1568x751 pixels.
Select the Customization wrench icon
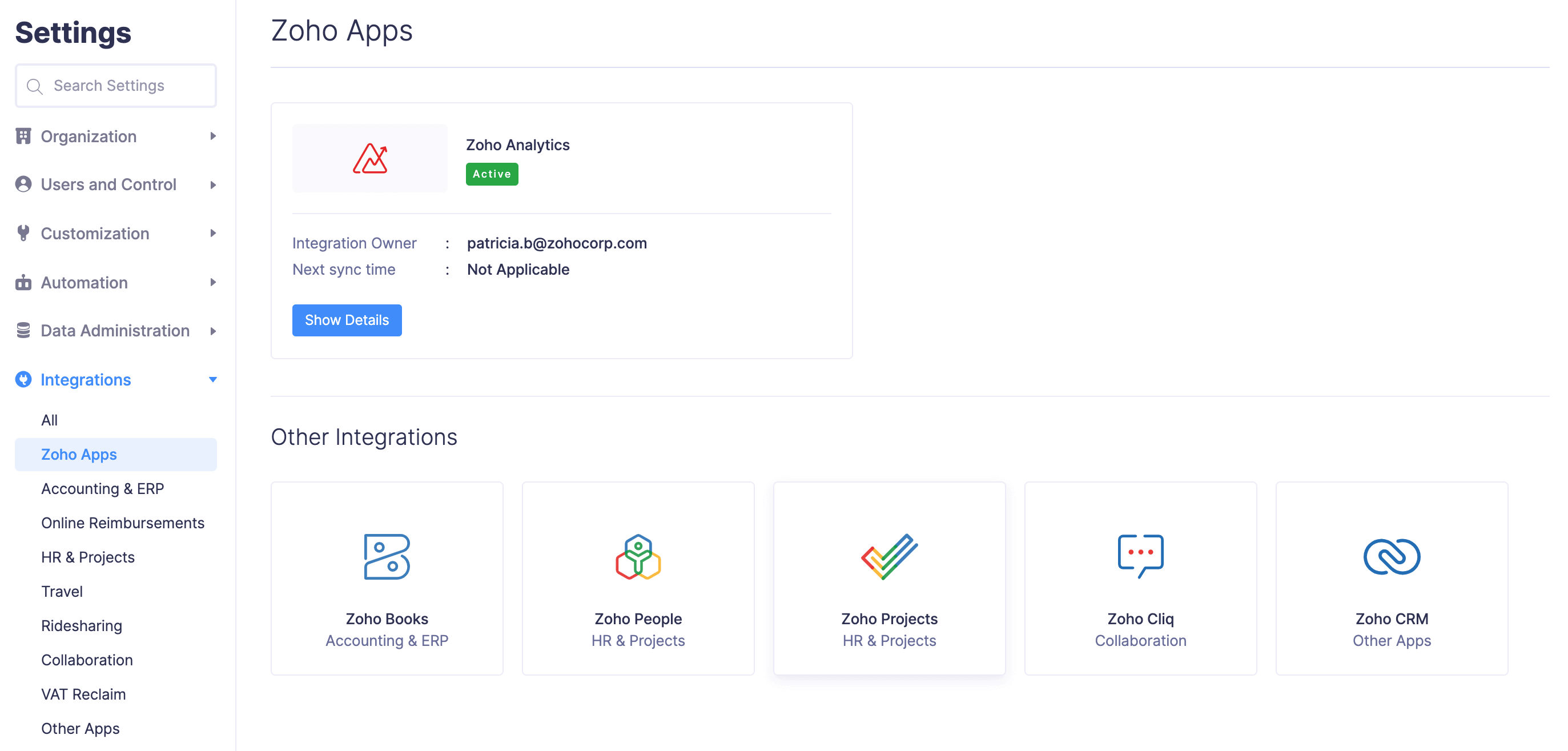point(23,234)
